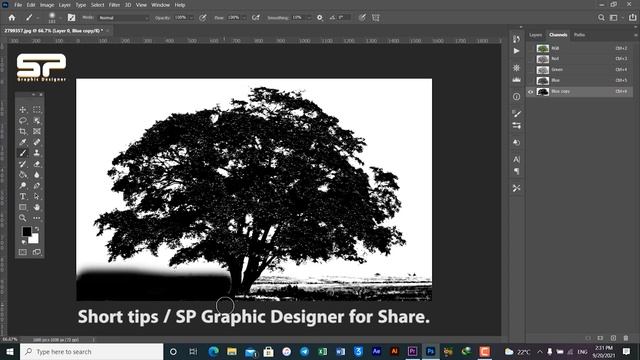Image resolution: width=640 pixels, height=360 pixels.
Task: Select the Dodge tool
Action: (23, 186)
